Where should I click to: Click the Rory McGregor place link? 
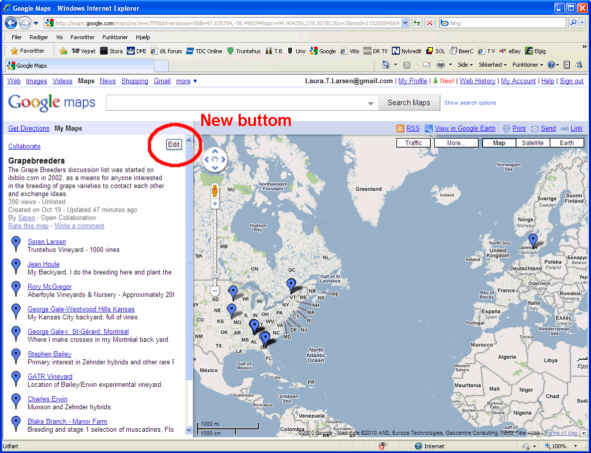click(x=49, y=286)
